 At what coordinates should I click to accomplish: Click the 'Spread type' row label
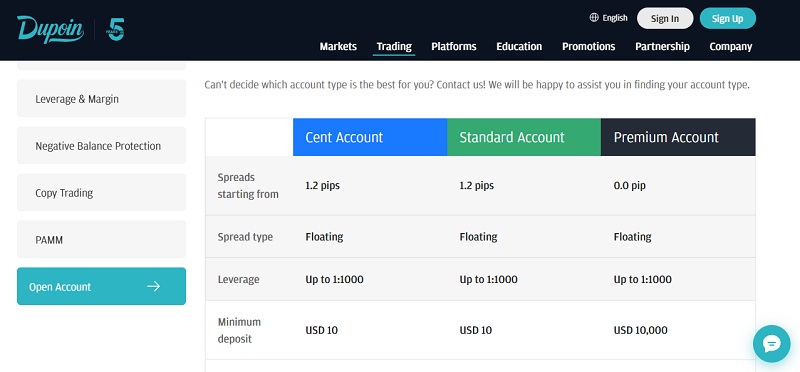(x=245, y=237)
